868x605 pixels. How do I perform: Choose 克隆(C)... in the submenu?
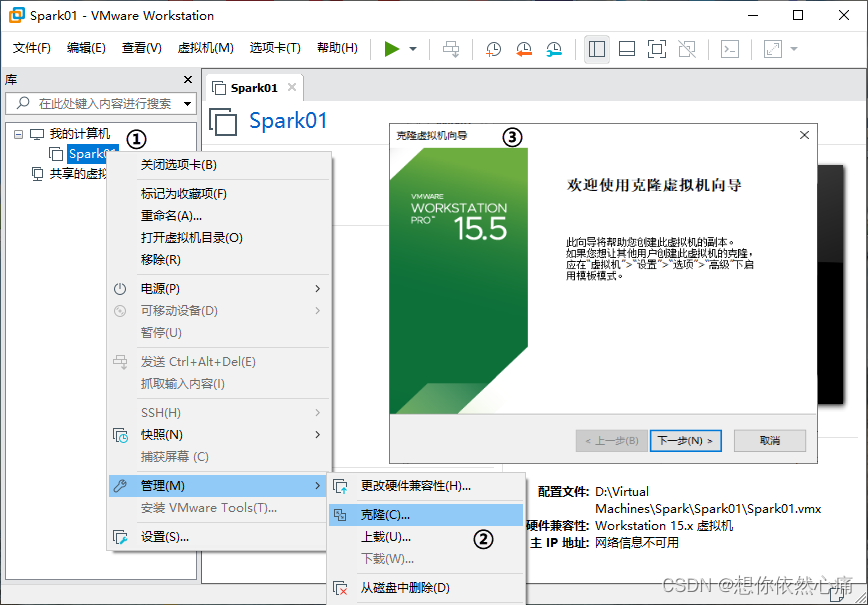tap(426, 515)
